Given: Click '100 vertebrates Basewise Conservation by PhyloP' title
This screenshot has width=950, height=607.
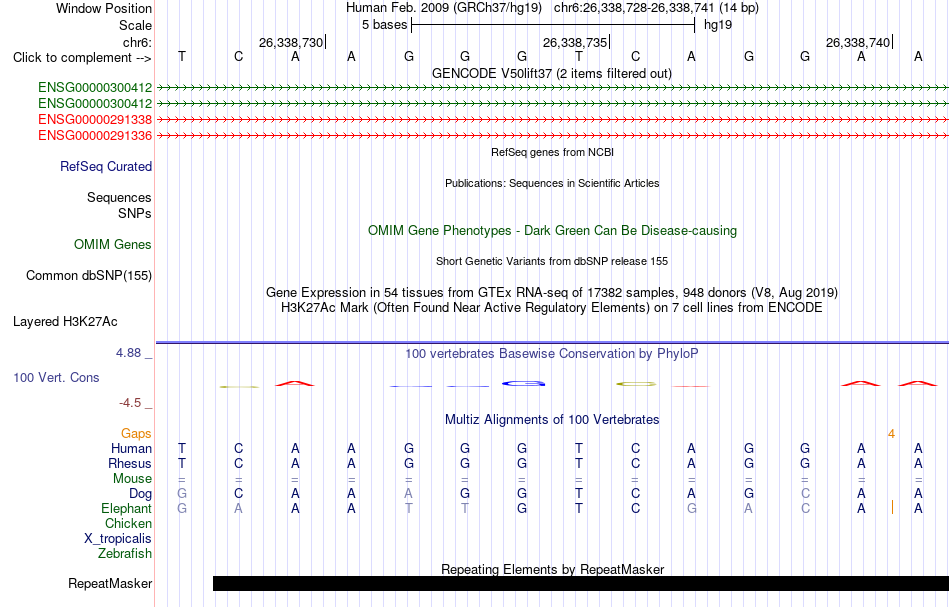Looking at the screenshot, I should click(552, 354).
